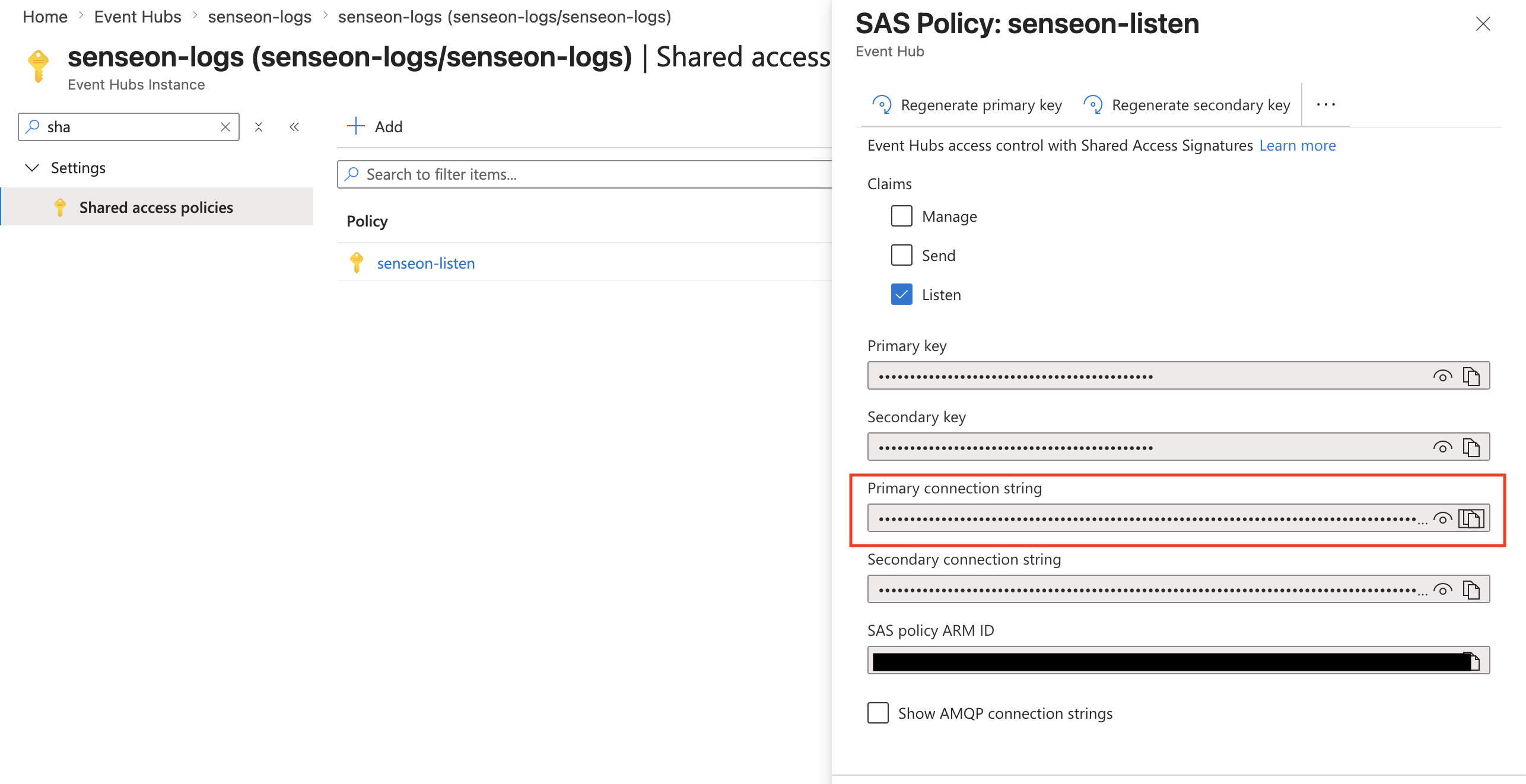Show the Primary connection string value

pos(1442,518)
